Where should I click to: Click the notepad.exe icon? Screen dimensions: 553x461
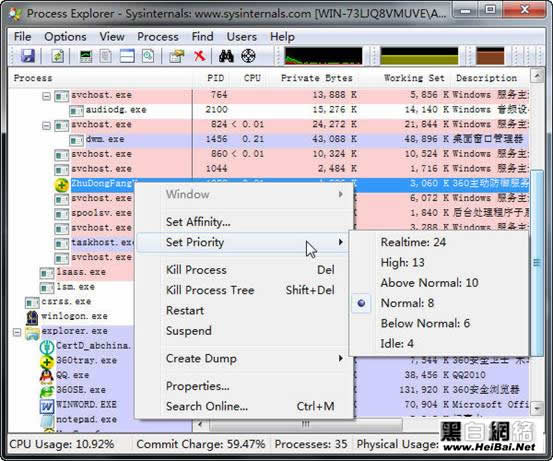(x=47, y=421)
